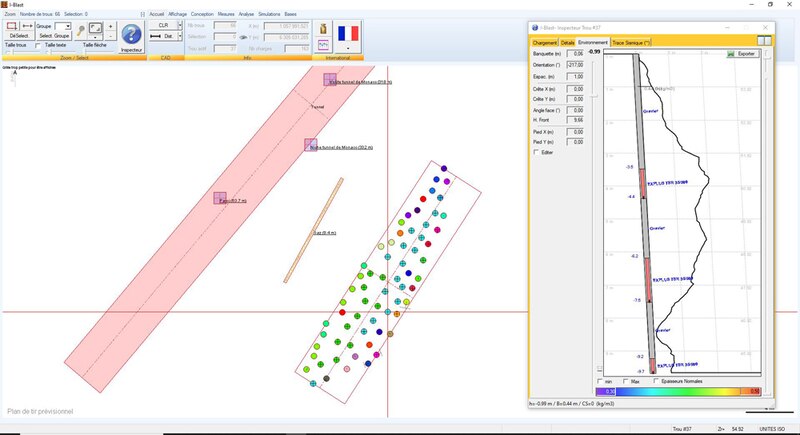Open the Affichage menu
The image size is (800, 435).
(x=178, y=14)
